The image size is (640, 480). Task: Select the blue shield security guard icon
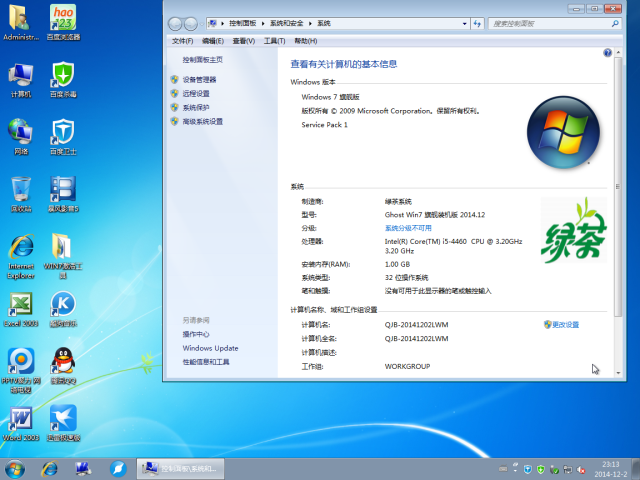click(x=63, y=137)
